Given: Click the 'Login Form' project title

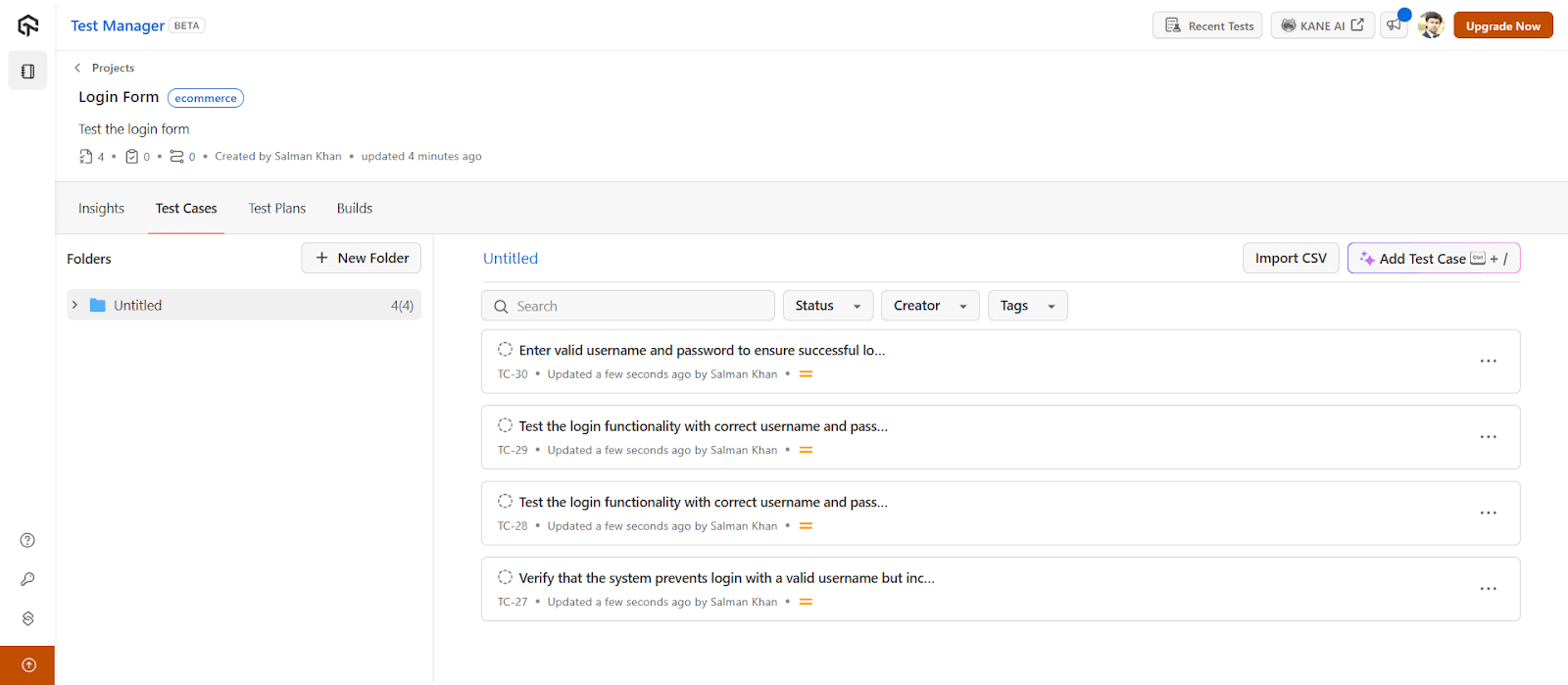Looking at the screenshot, I should click(119, 97).
